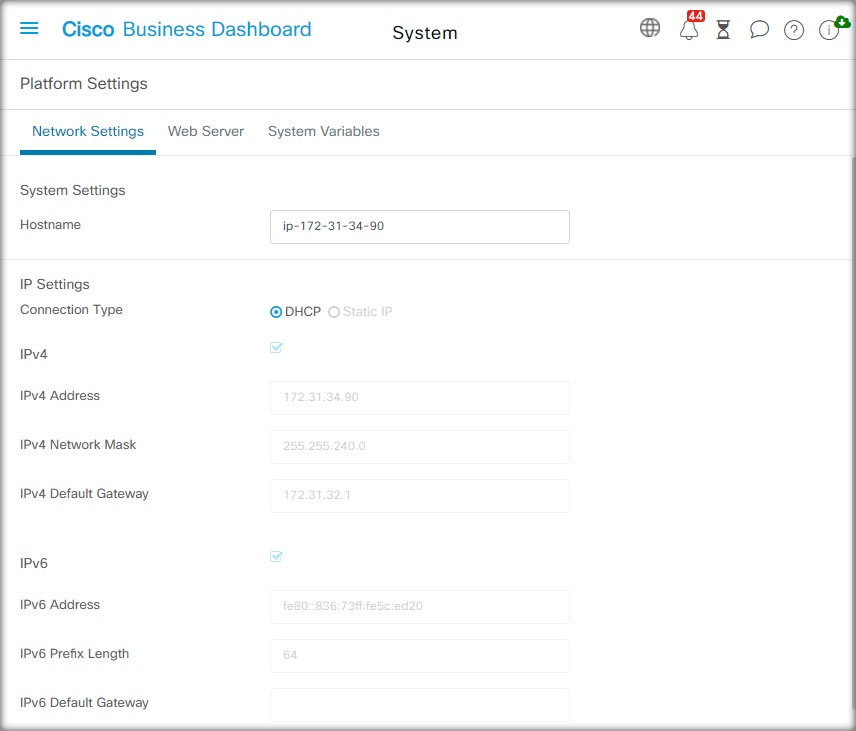Click the green update cloud badge
This screenshot has height=731, width=856.
tap(842, 22)
